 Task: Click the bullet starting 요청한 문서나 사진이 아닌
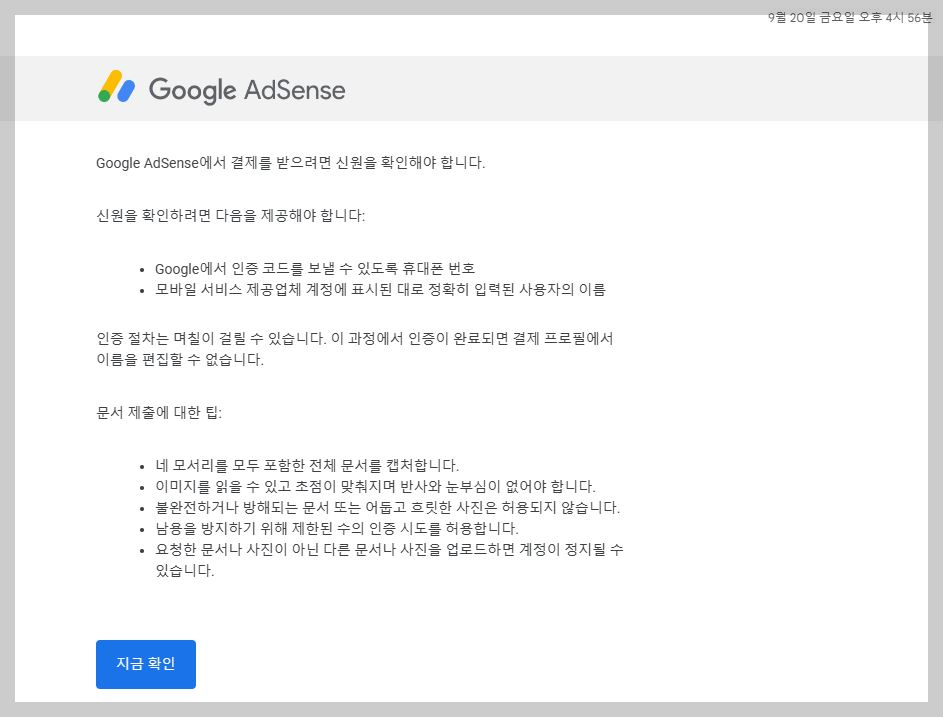pos(389,560)
